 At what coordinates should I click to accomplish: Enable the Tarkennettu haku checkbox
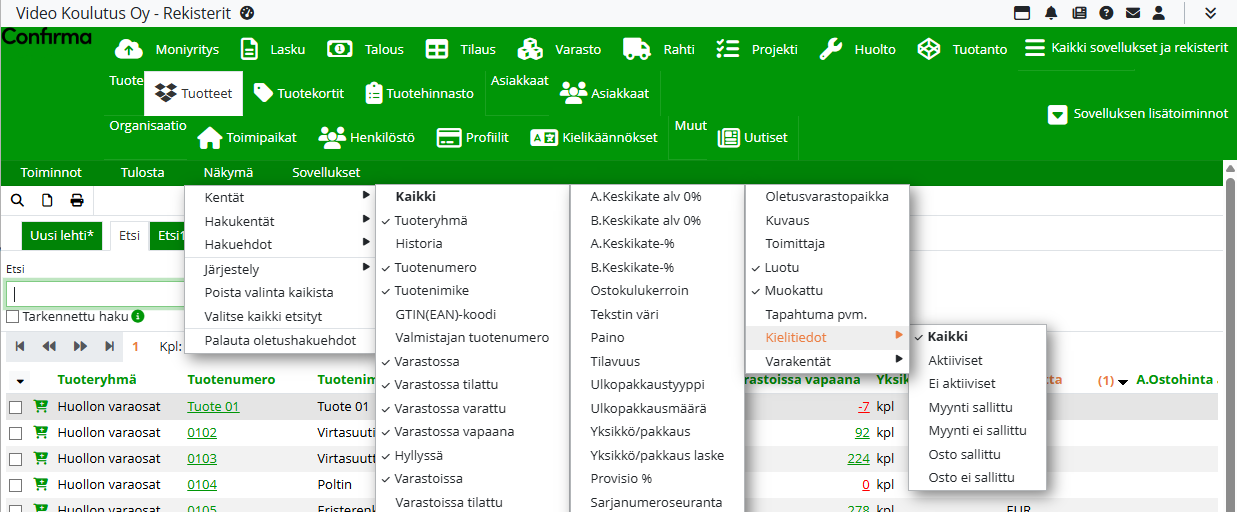[13, 317]
